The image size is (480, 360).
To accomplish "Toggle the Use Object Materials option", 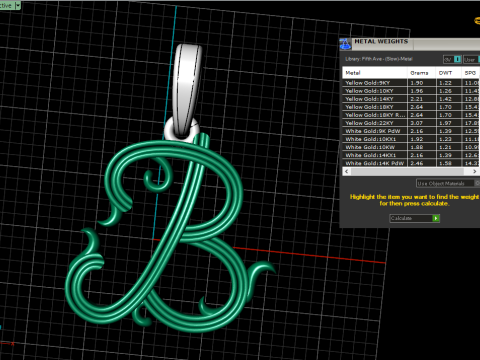I will [x=448, y=183].
